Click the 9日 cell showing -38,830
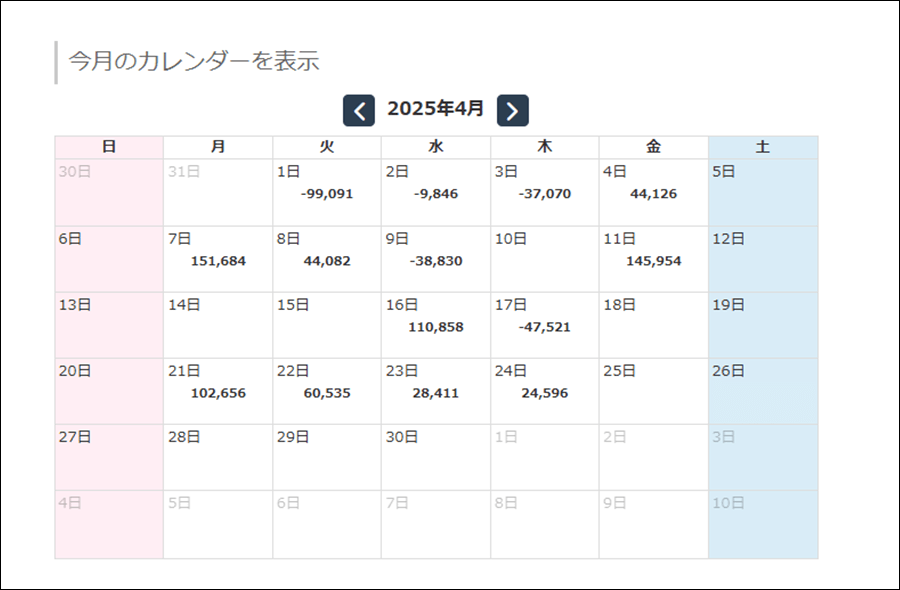The height and width of the screenshot is (590, 900). [436, 259]
